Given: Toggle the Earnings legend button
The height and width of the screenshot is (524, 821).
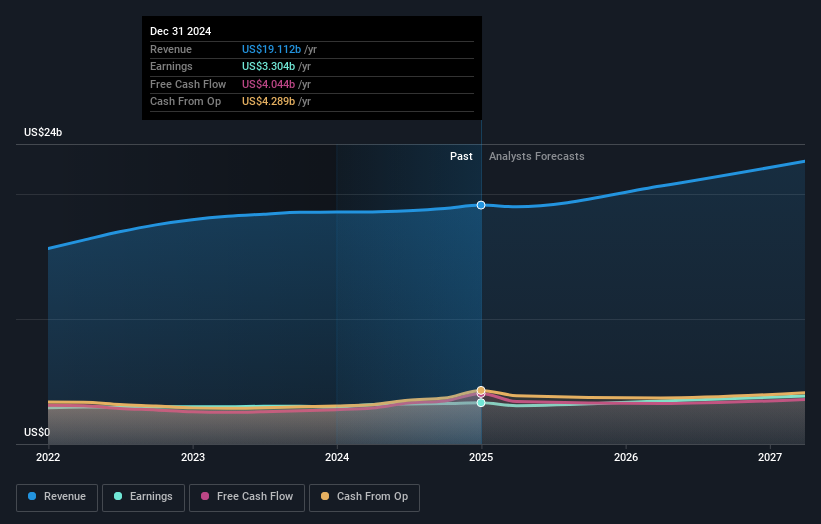Looking at the screenshot, I should tap(143, 497).
